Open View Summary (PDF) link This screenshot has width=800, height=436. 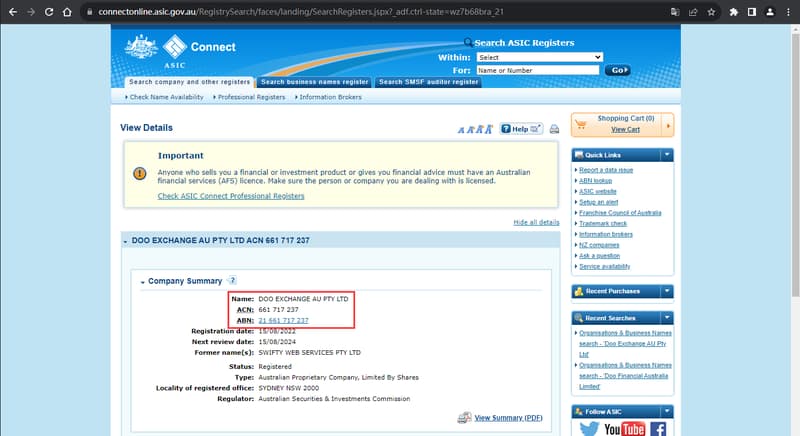tap(508, 417)
